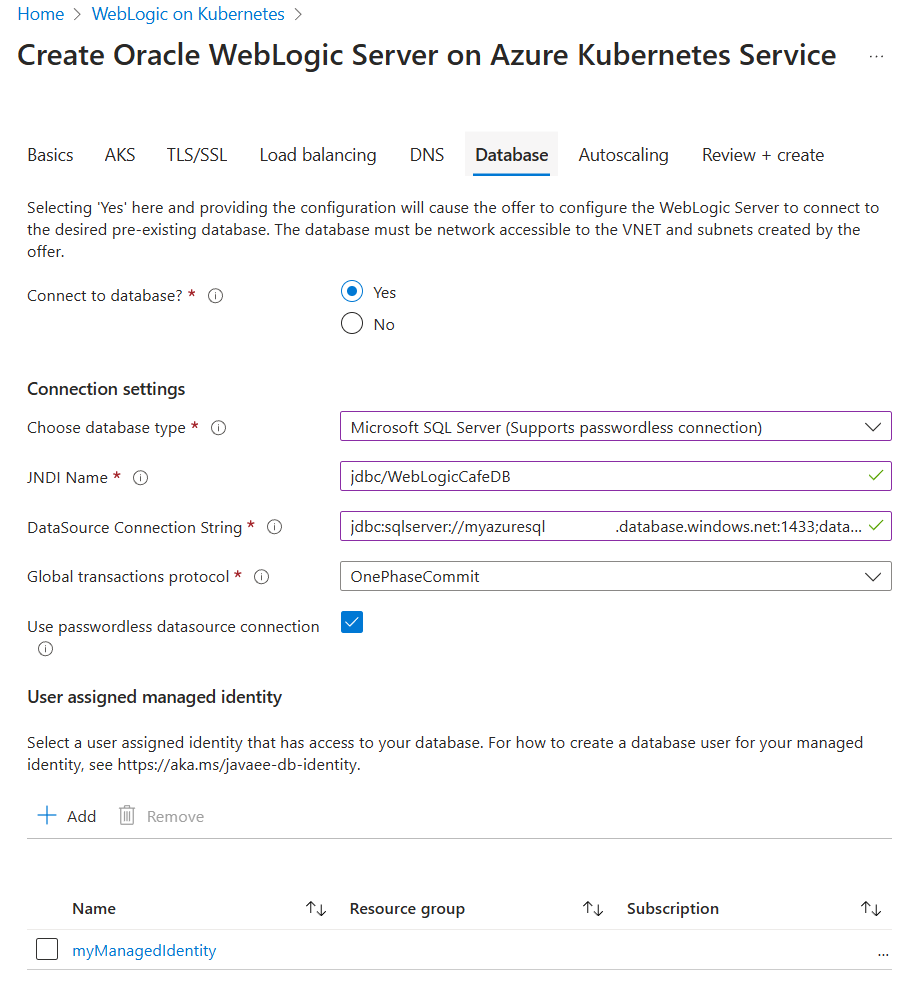Open the info tooltip for Choose database type
Image resolution: width=924 pixels, height=997 pixels.
[218, 427]
